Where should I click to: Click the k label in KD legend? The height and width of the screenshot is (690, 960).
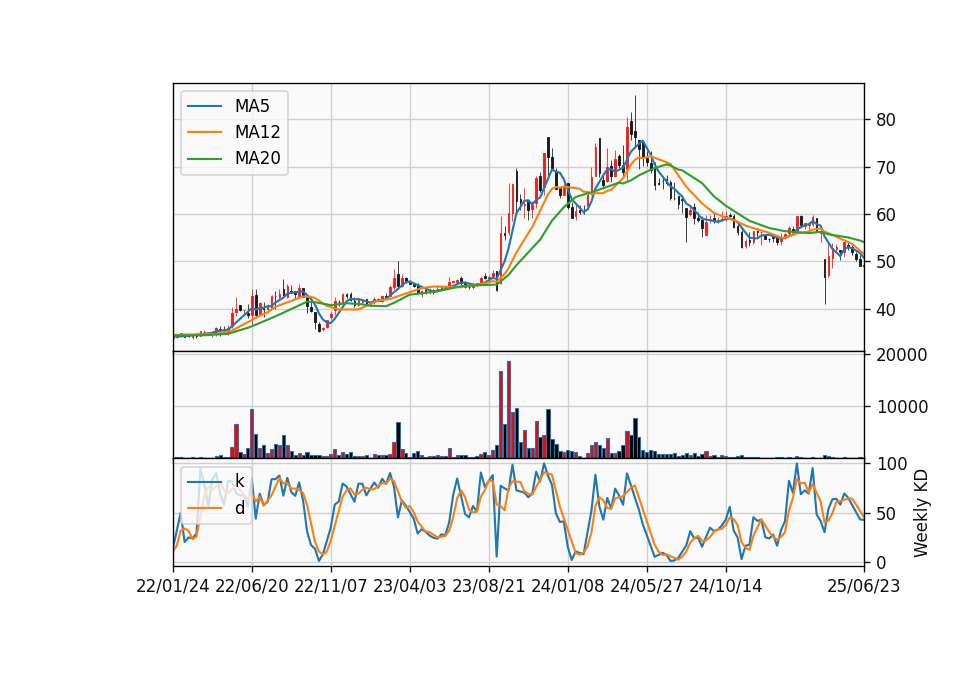[x=239, y=481]
